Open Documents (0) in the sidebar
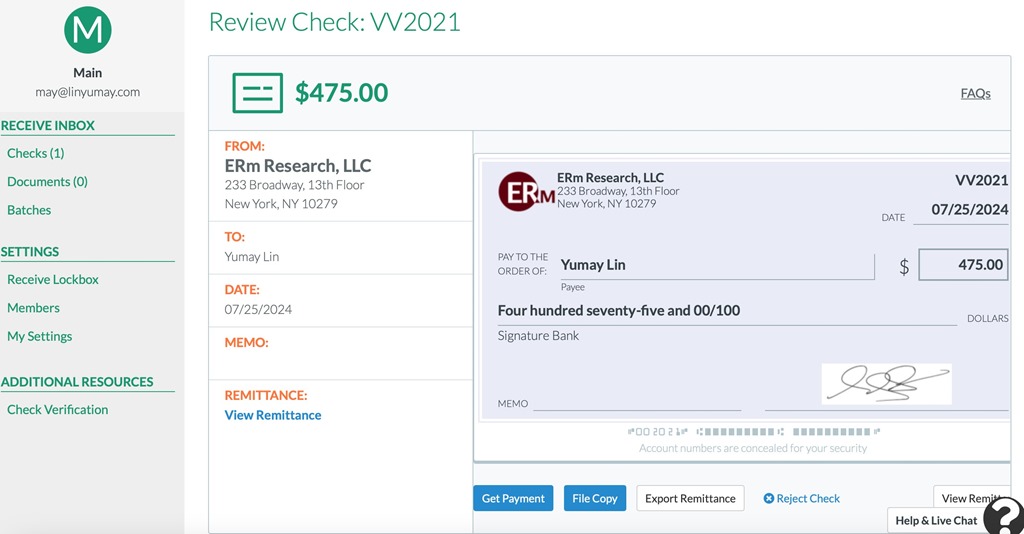1024x534 pixels. (x=47, y=182)
